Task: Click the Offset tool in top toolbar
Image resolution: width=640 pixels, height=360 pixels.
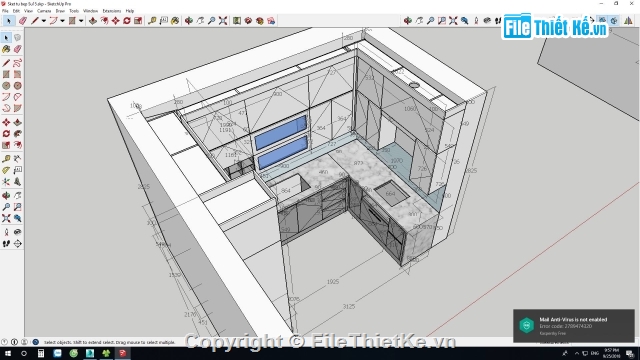Action: point(104,20)
